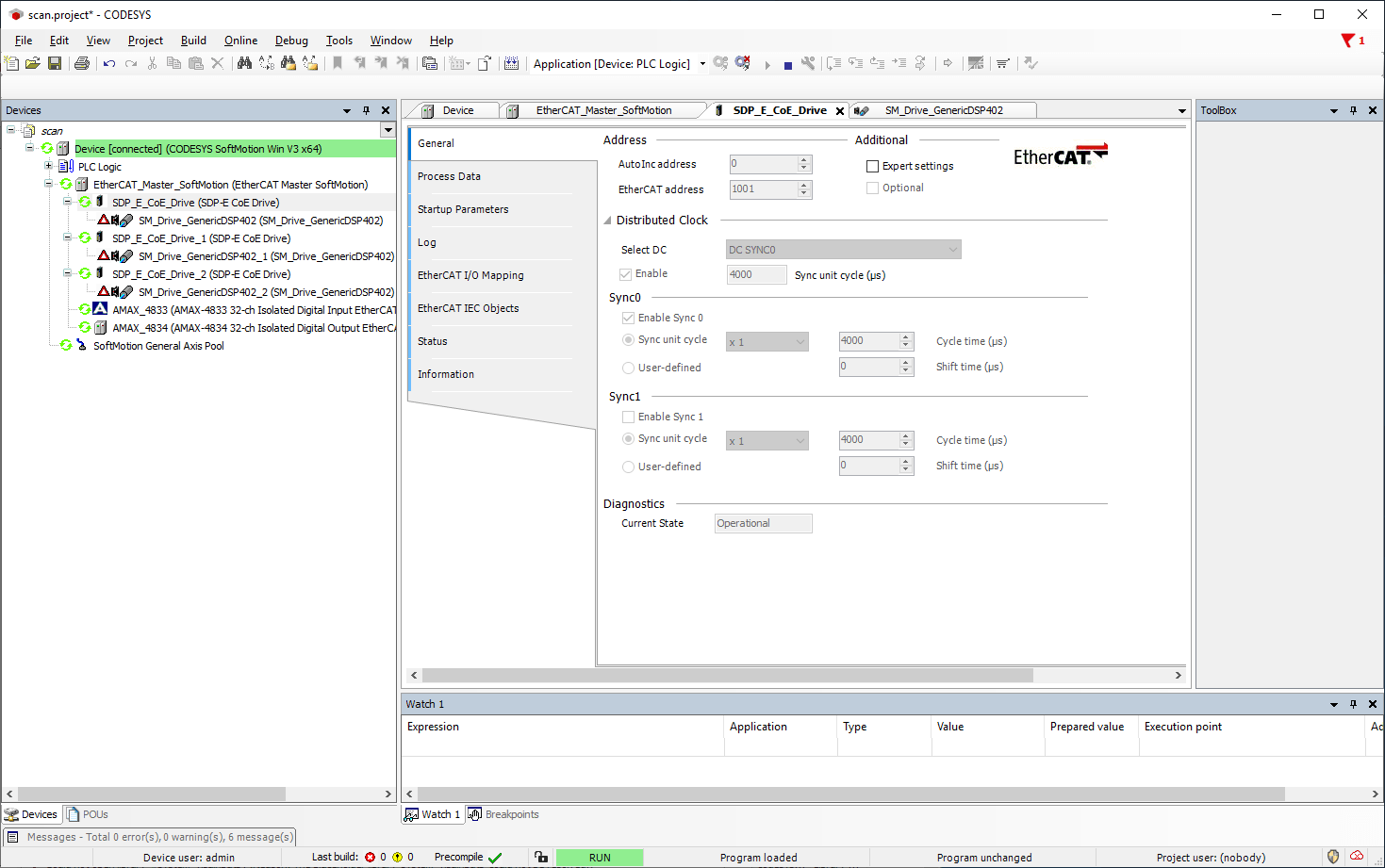Viewport: 1385px width, 868px height.
Task: Expand the PLC Logic tree node
Action: pos(48,167)
